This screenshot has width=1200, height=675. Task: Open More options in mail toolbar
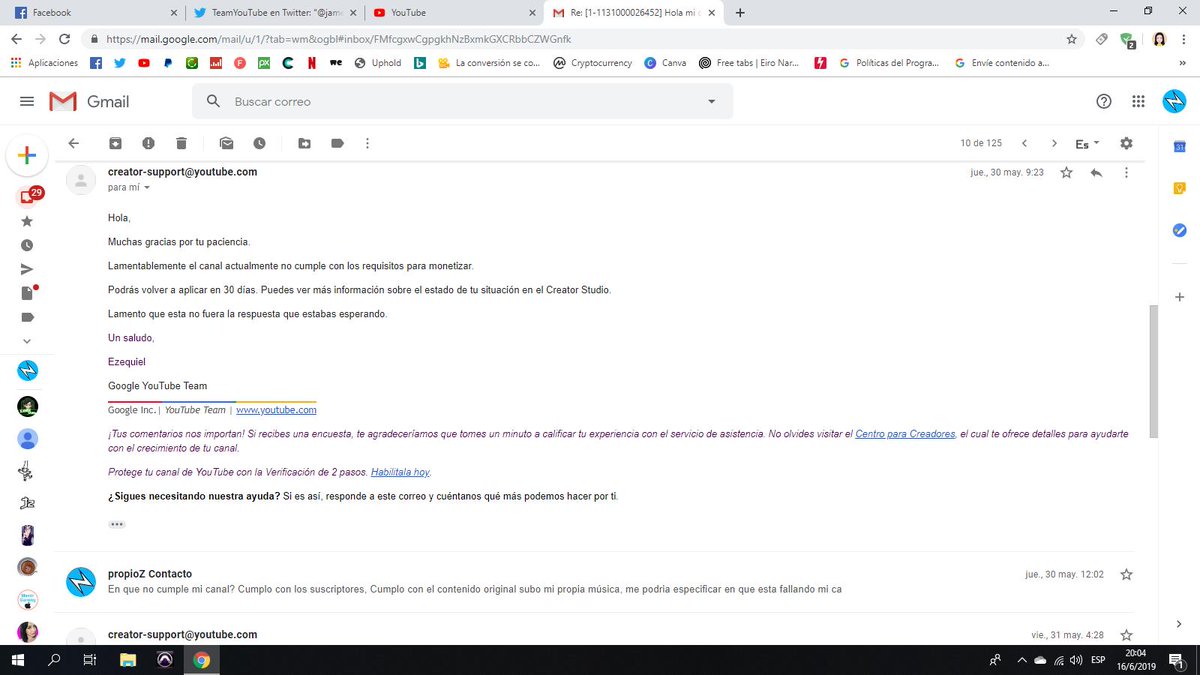coord(368,143)
